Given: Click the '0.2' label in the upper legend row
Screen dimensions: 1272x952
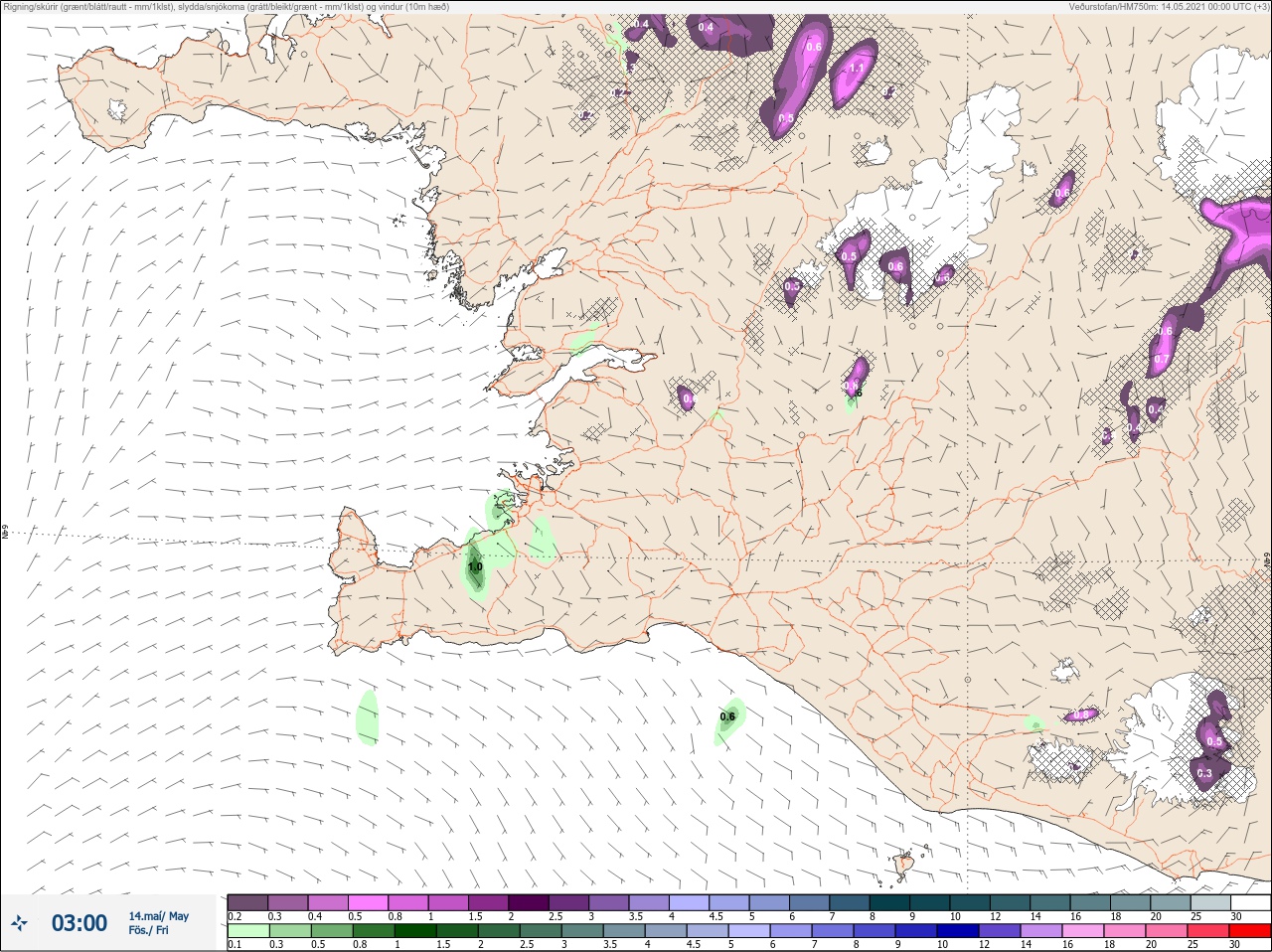Looking at the screenshot, I should 235,916.
